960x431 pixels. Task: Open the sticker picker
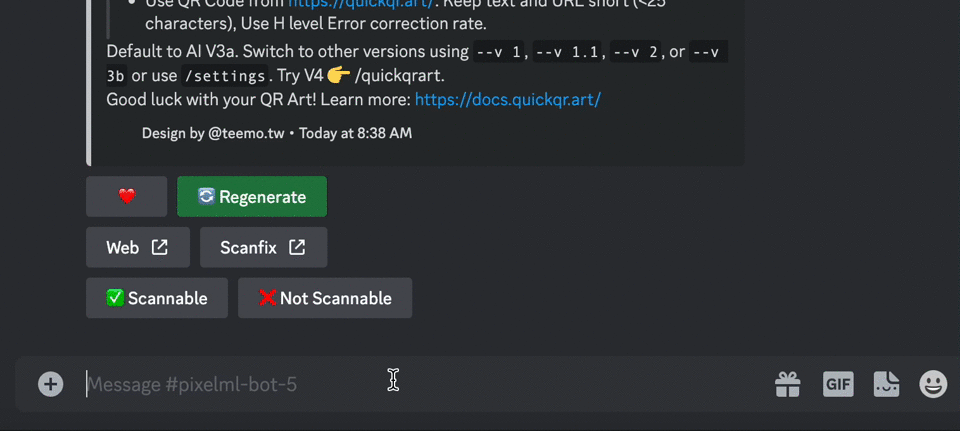click(886, 384)
